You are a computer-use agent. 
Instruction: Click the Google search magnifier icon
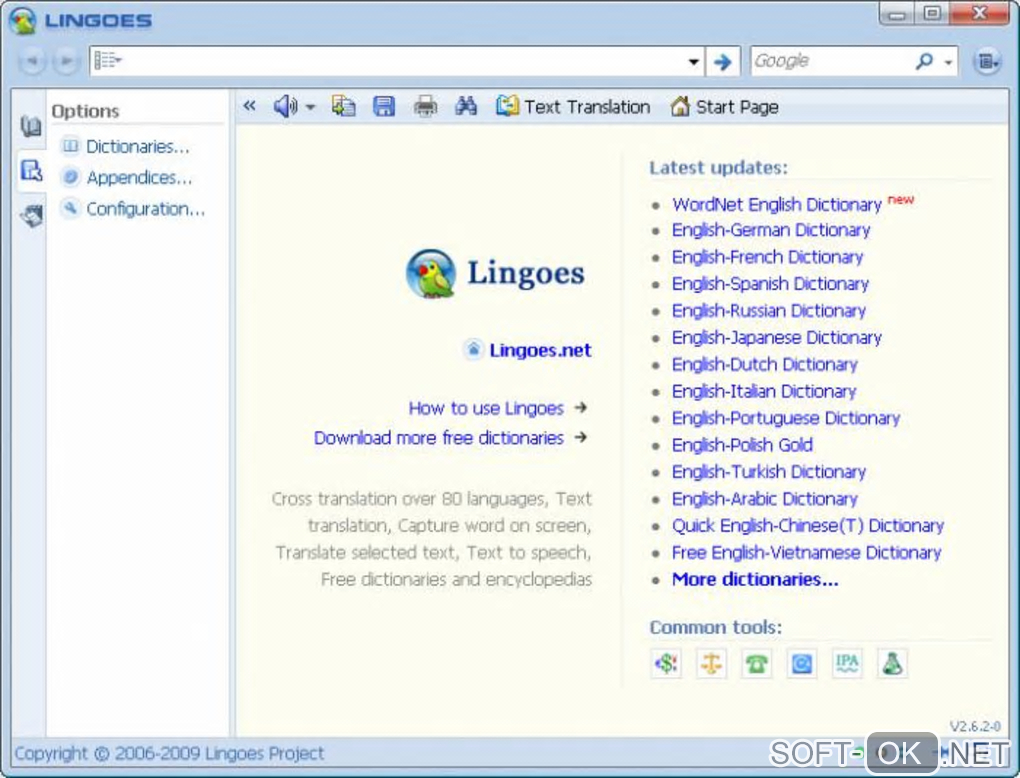pos(924,61)
